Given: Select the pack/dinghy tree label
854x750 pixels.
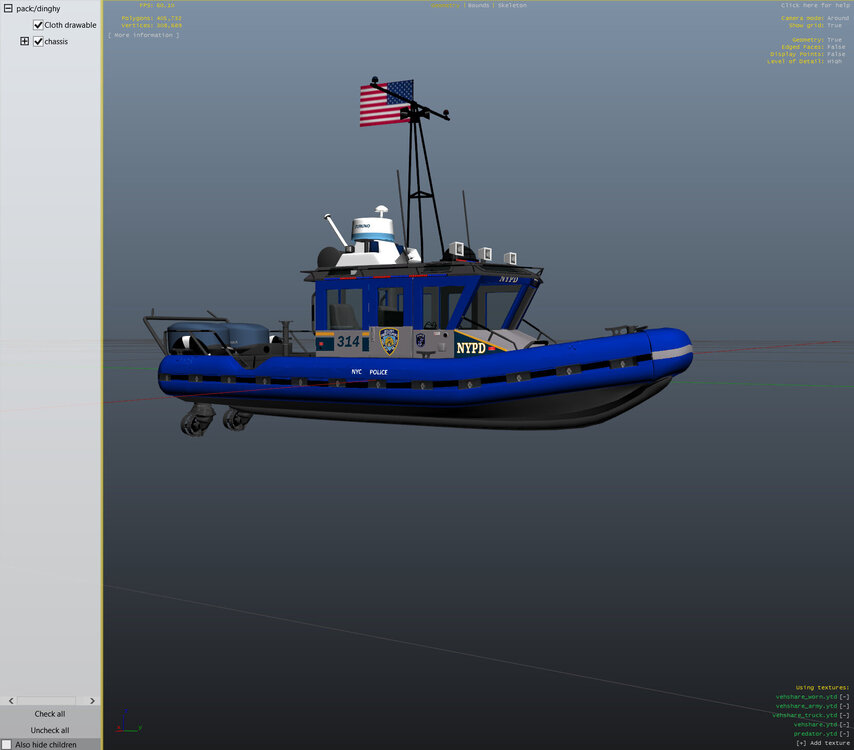Looking at the screenshot, I should 38,9.
